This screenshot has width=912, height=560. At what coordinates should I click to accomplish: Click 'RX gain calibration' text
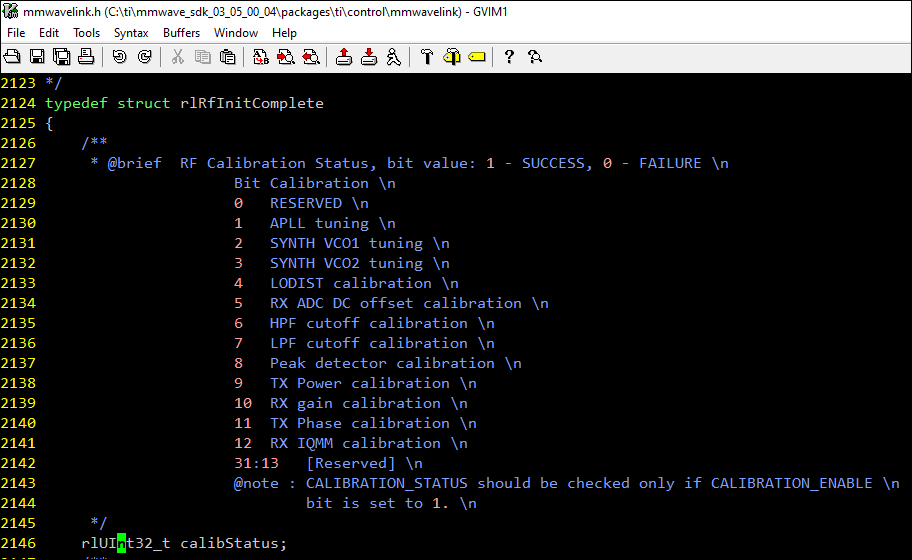355,403
